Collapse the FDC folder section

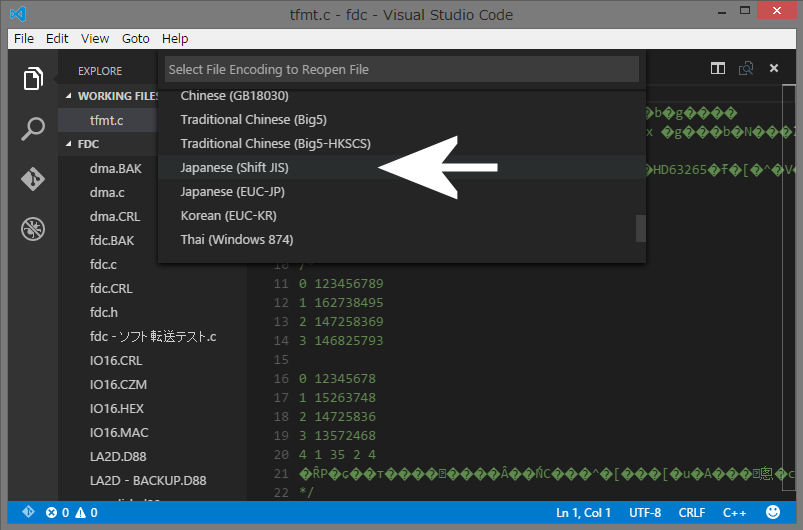[69, 144]
